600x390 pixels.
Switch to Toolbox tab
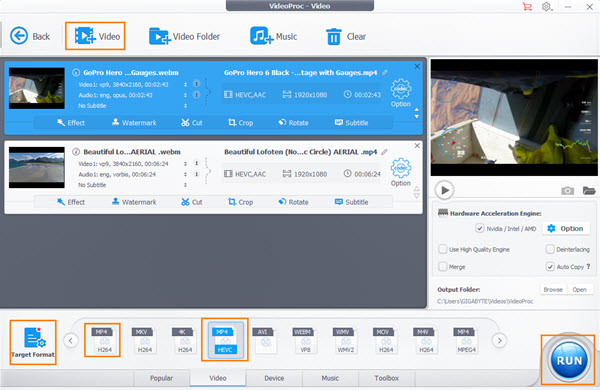pyautogui.click(x=386, y=378)
